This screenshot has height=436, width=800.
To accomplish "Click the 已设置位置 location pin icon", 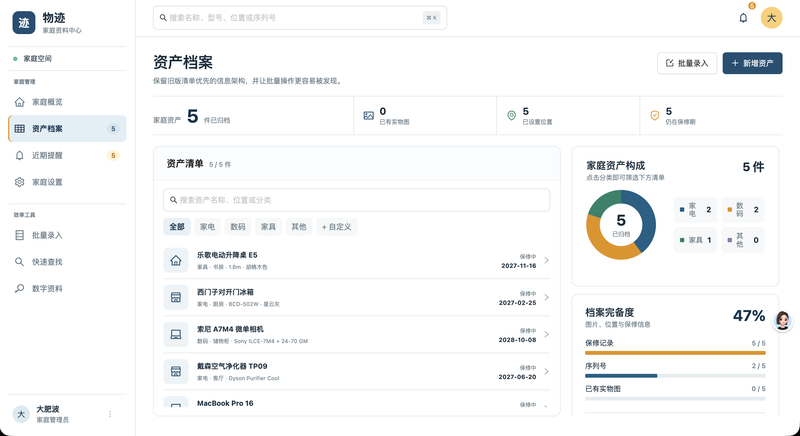I will tap(511, 116).
